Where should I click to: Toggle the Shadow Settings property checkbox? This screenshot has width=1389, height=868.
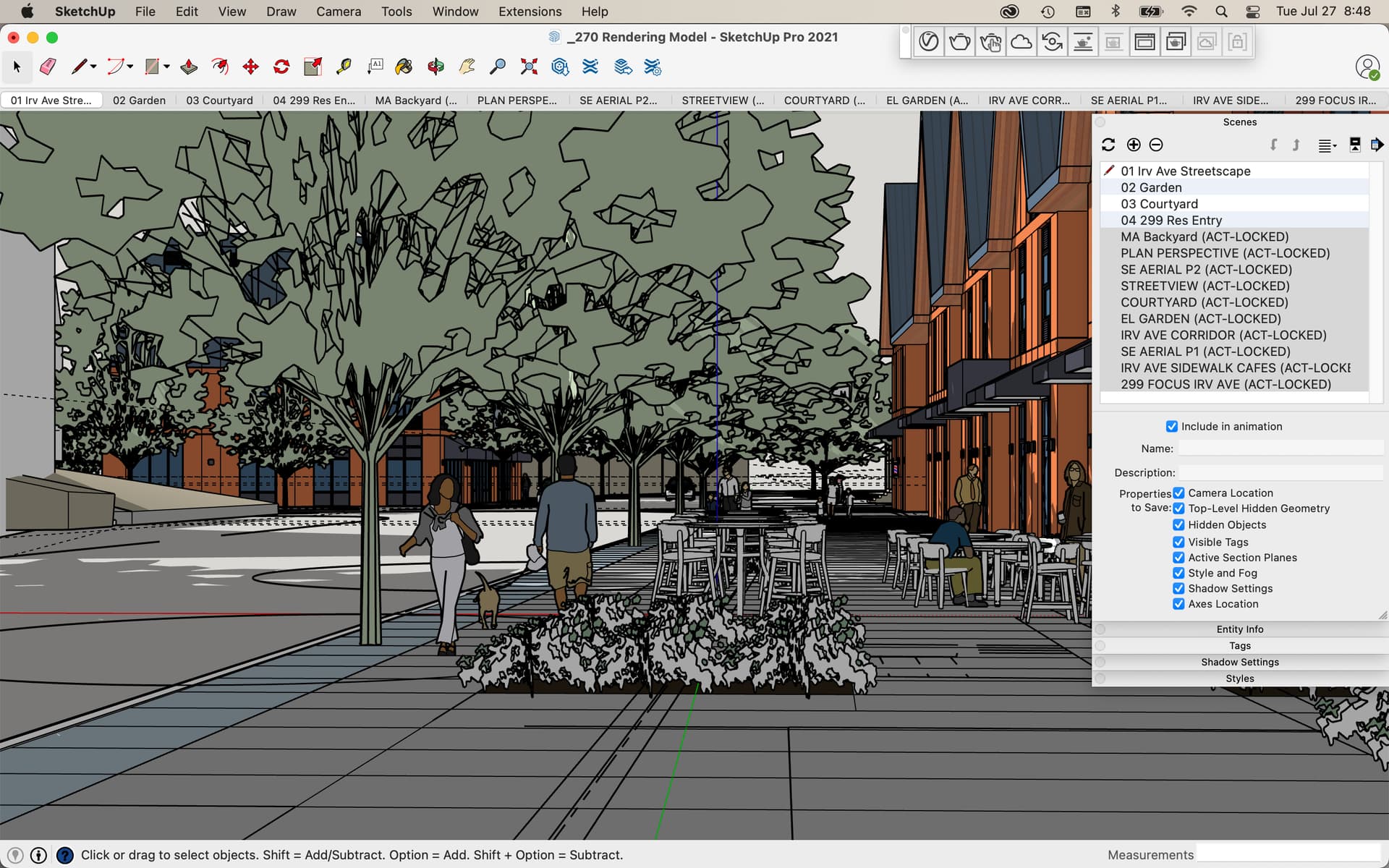click(x=1178, y=589)
